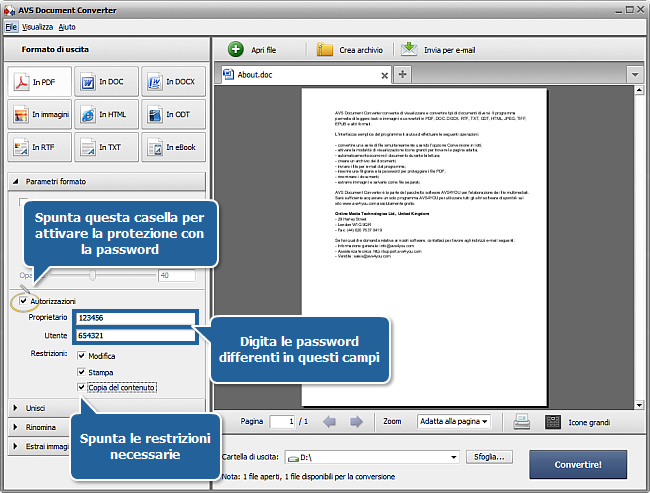Image resolution: width=650 pixels, height=493 pixels.
Task: Select the About.doc tab
Action: pyautogui.click(x=306, y=75)
